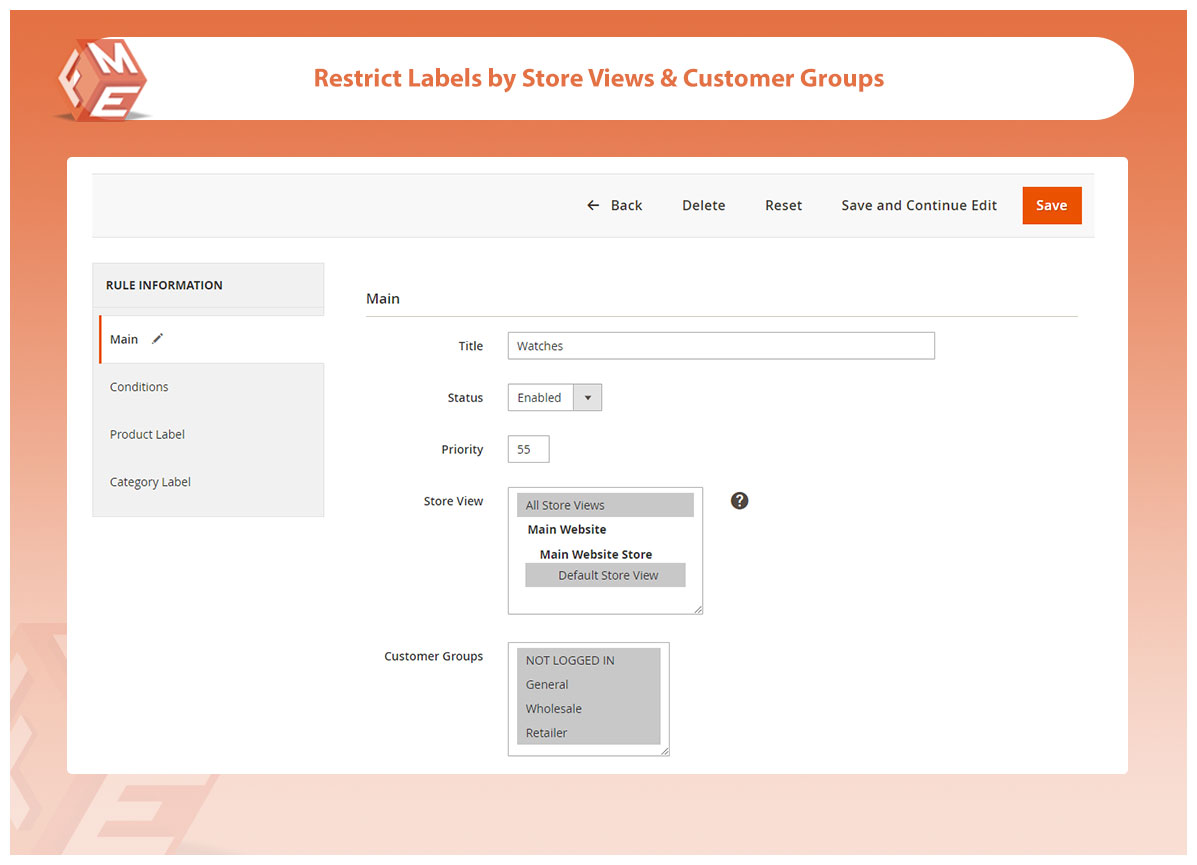This screenshot has width=1197, height=865.
Task: Focus the Priority input field
Action: click(528, 450)
